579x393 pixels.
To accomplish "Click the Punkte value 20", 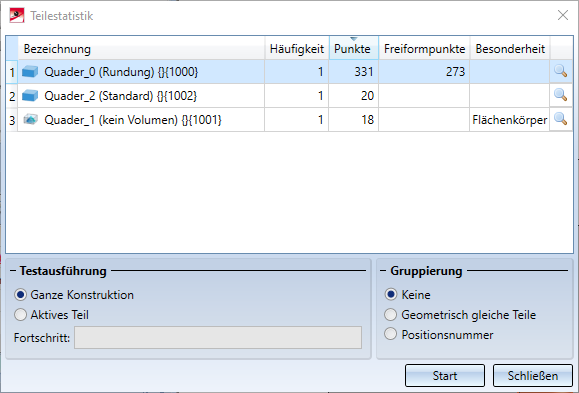I will (367, 96).
